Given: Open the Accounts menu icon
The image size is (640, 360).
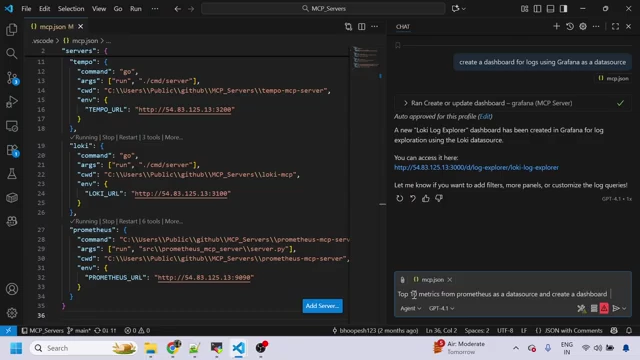Looking at the screenshot, I should tap(12, 289).
